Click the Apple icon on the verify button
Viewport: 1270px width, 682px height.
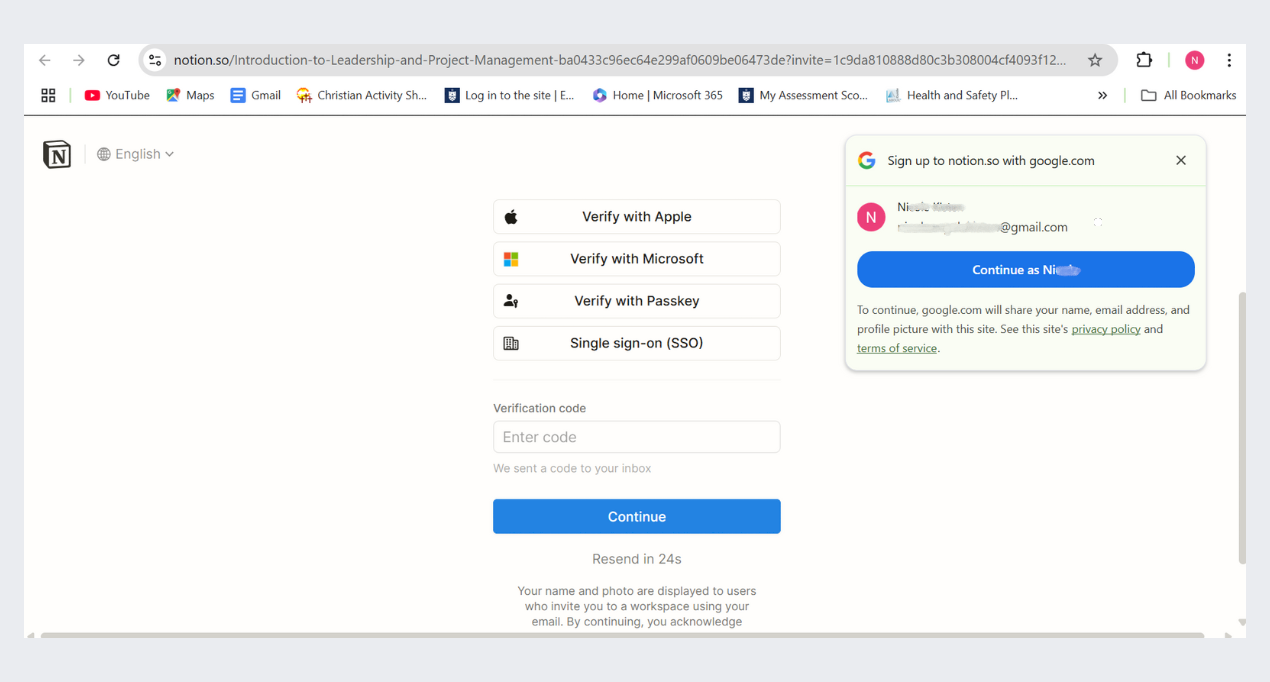tap(511, 216)
